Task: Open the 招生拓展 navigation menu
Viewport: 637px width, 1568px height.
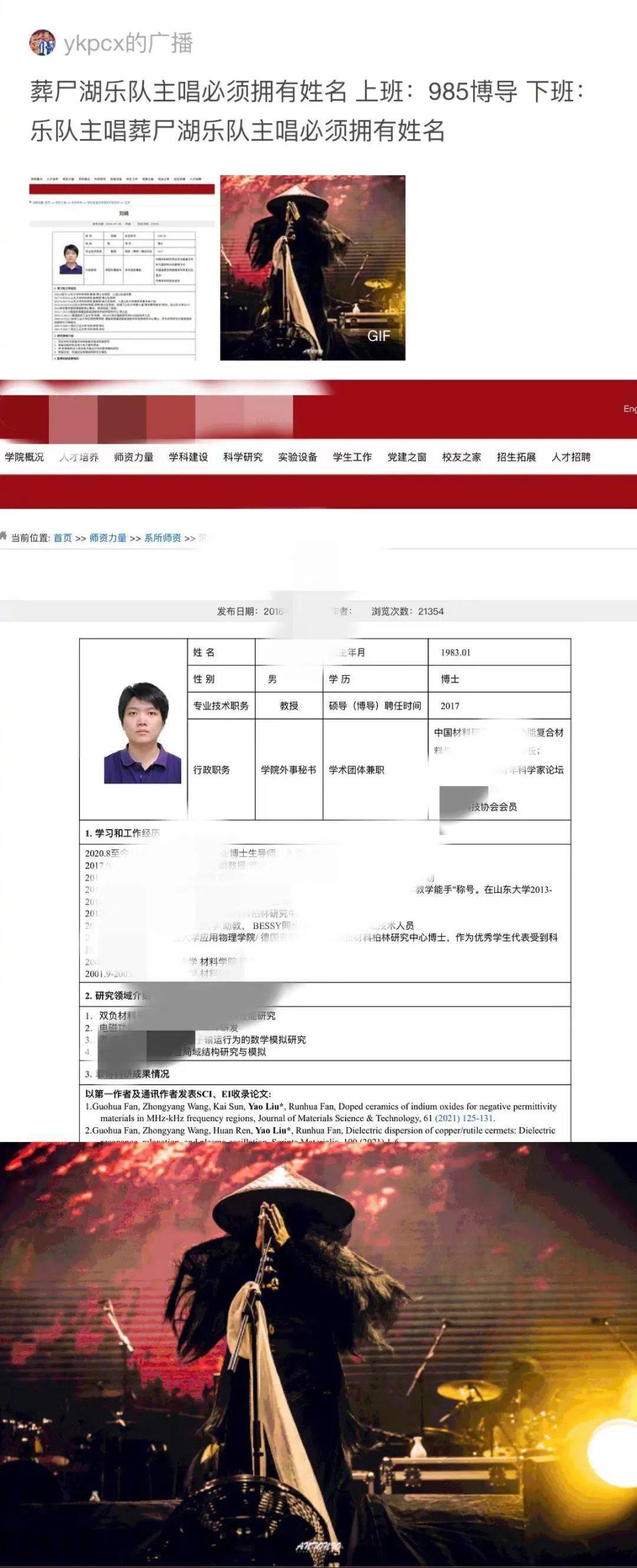Action: (517, 457)
